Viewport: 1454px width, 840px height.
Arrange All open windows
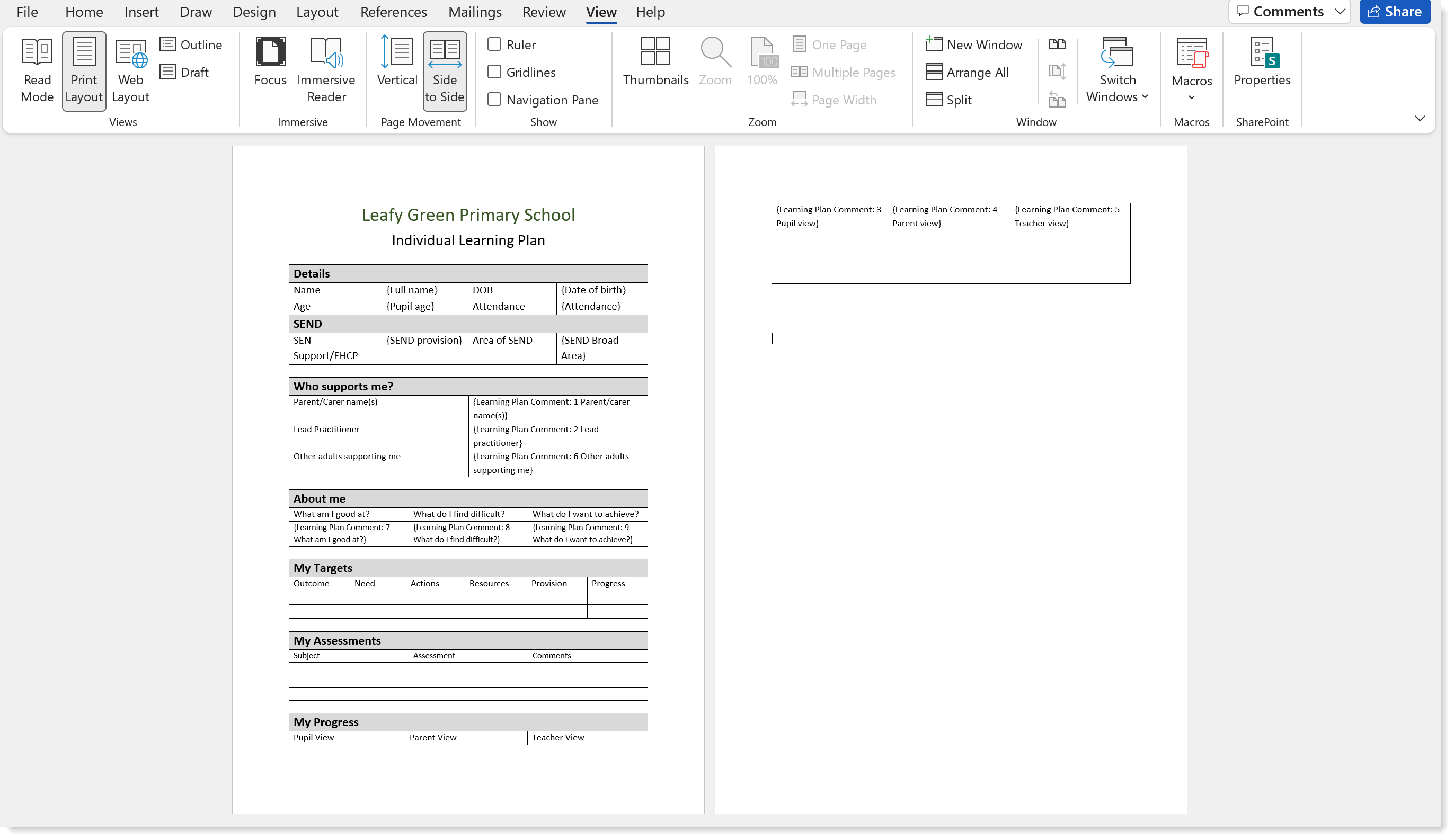(967, 72)
